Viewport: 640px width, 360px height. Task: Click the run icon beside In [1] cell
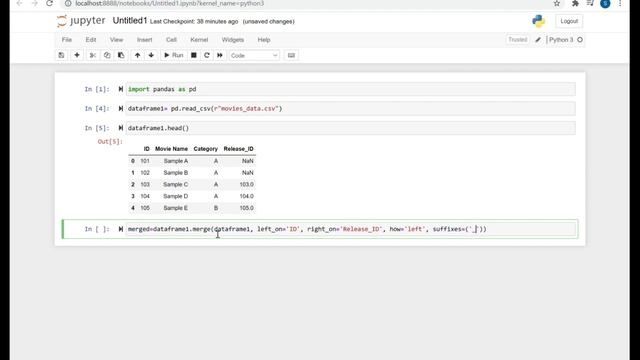pyautogui.click(x=120, y=89)
